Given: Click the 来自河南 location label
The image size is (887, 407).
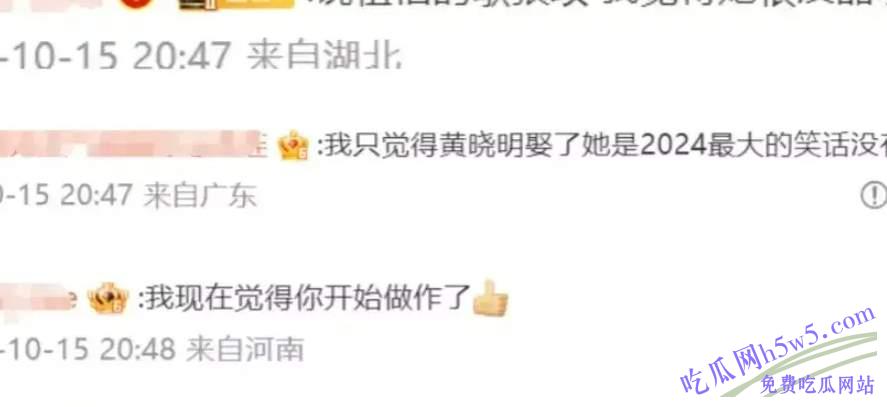Looking at the screenshot, I should point(245,349).
